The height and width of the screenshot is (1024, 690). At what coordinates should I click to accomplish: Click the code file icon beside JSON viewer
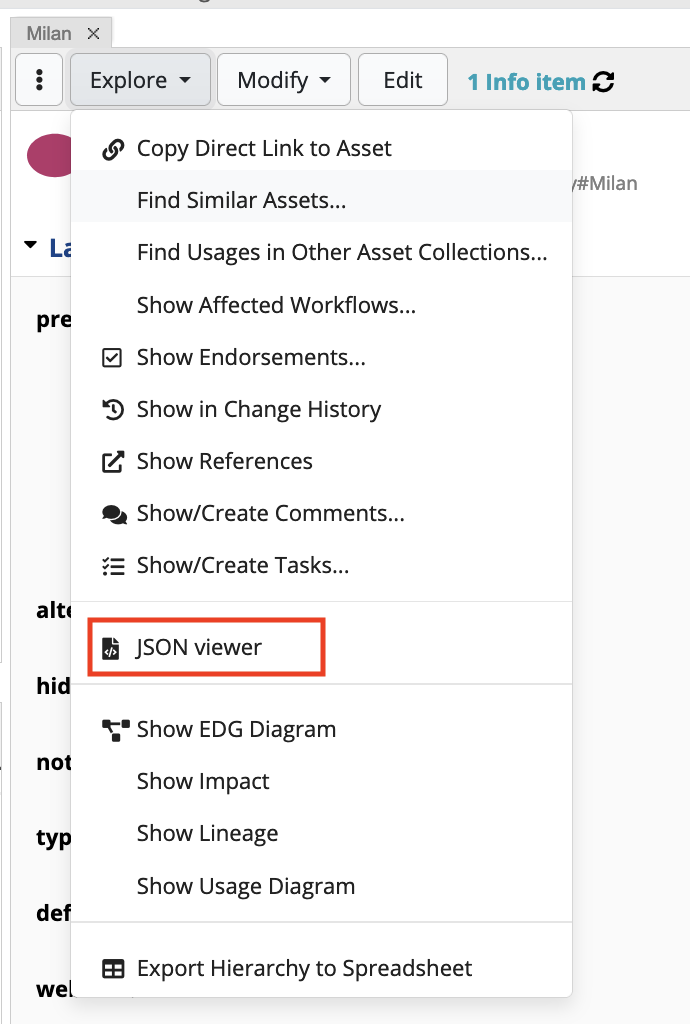110,647
